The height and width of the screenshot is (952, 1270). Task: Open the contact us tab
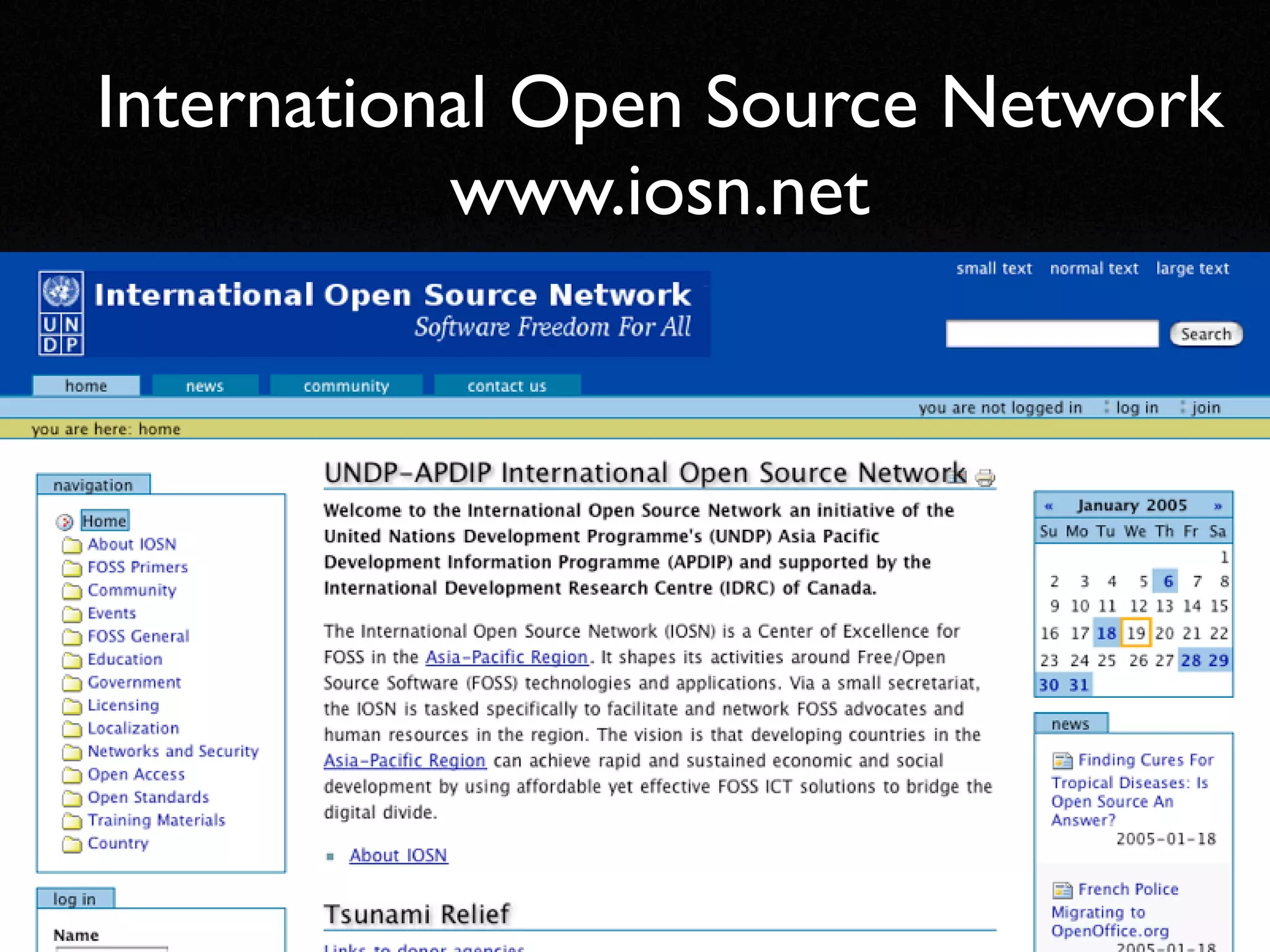pyautogui.click(x=507, y=386)
